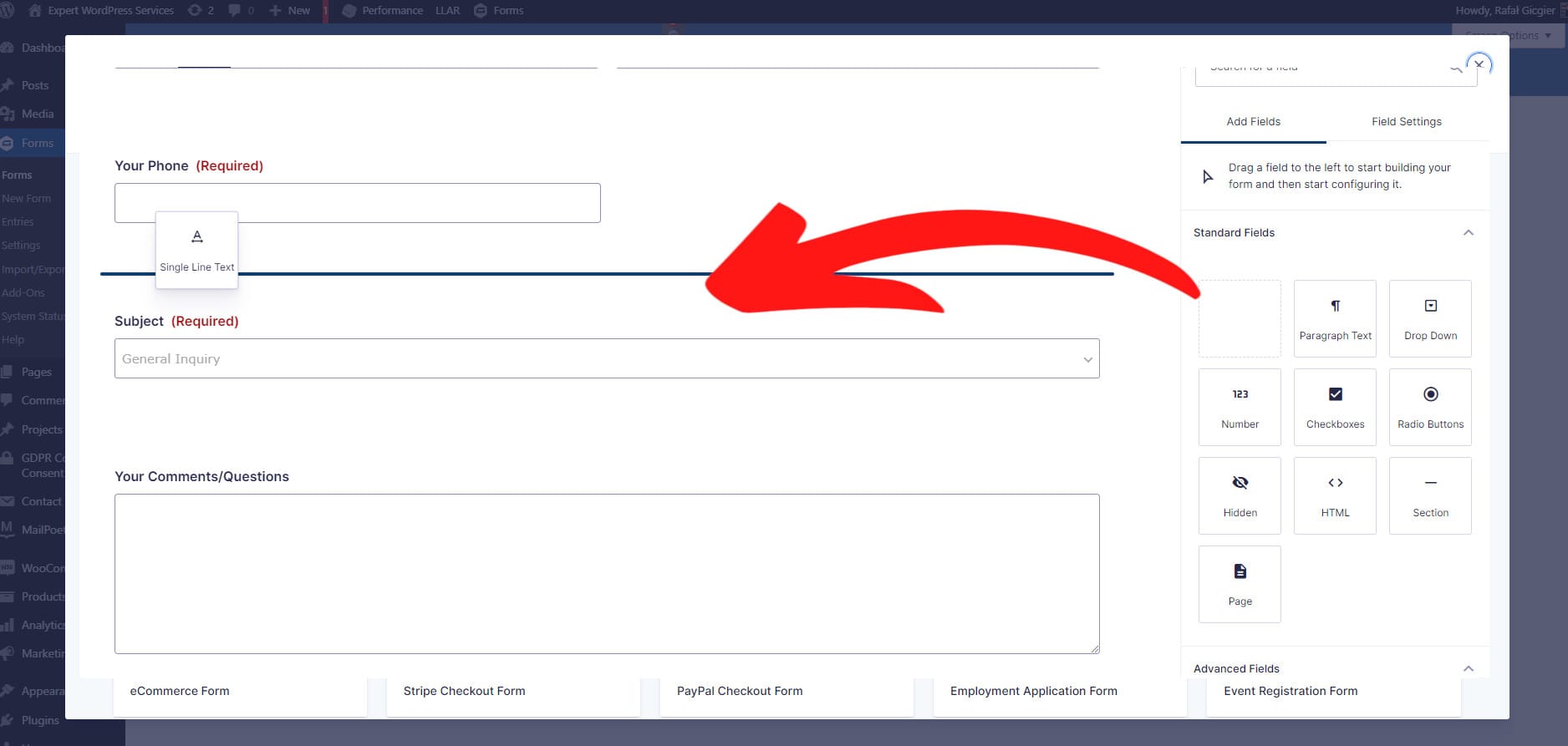Image resolution: width=1568 pixels, height=746 pixels.
Task: Select the Hidden field eye icon
Action: pyautogui.click(x=1240, y=483)
